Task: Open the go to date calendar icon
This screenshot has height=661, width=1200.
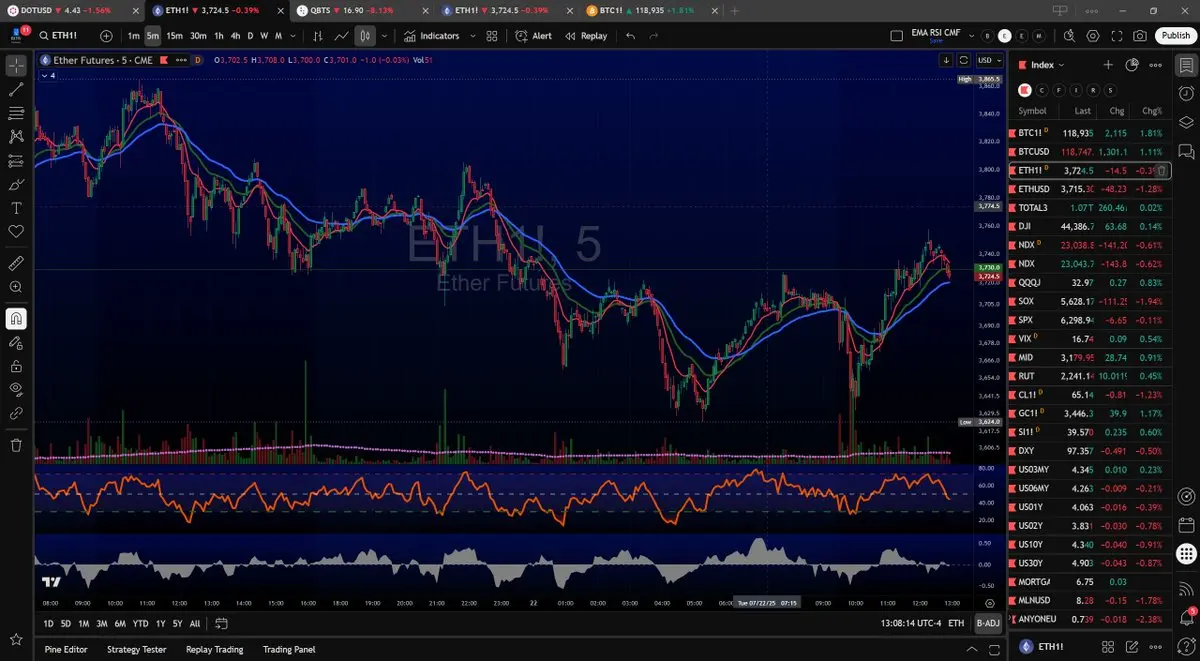Action: point(221,623)
